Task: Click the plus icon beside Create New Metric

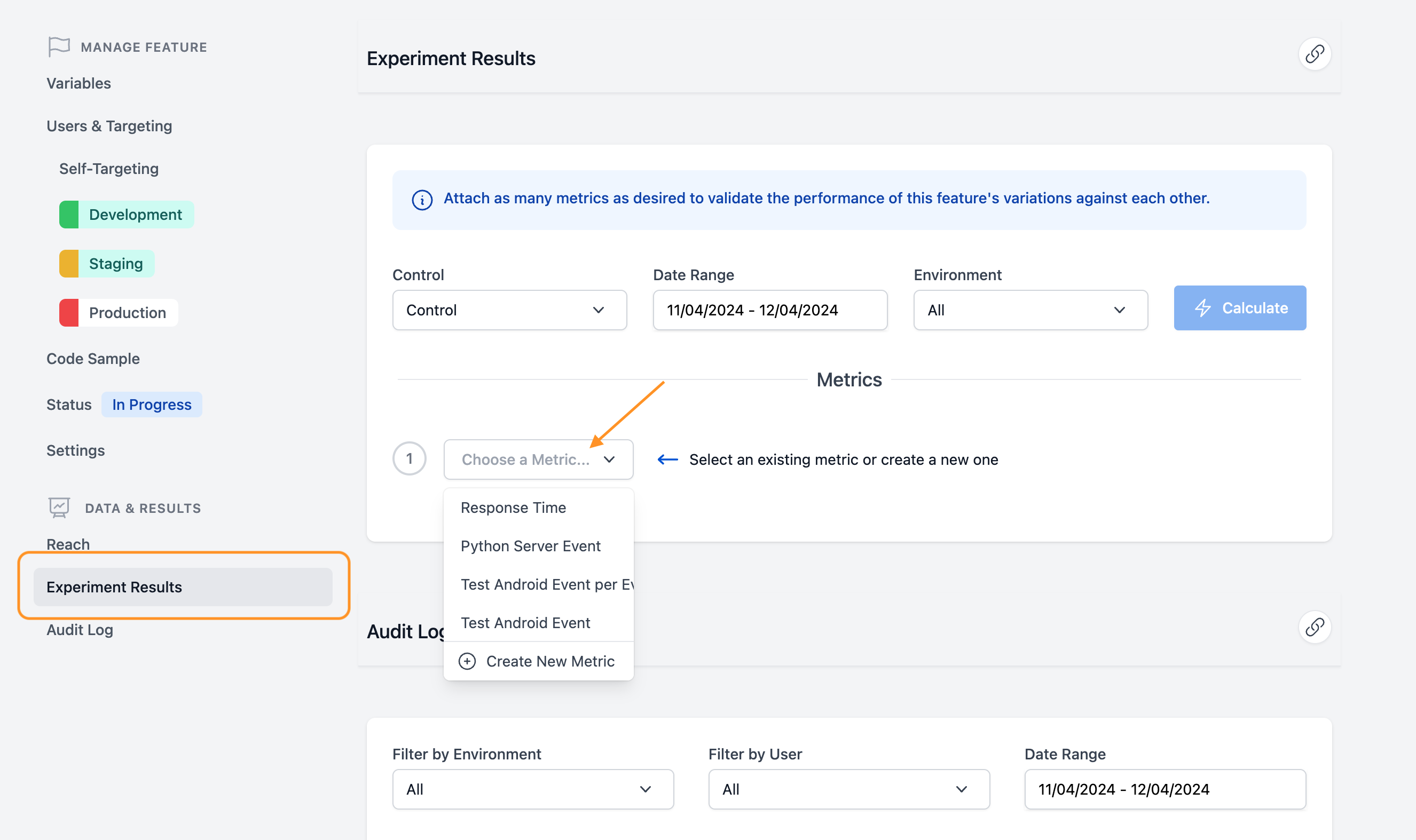Action: point(467,661)
